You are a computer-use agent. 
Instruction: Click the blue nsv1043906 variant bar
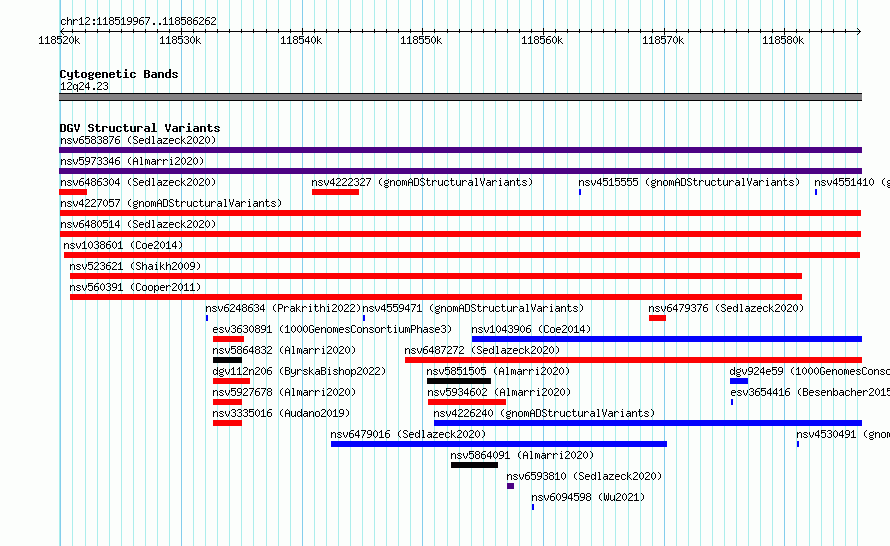pos(667,339)
